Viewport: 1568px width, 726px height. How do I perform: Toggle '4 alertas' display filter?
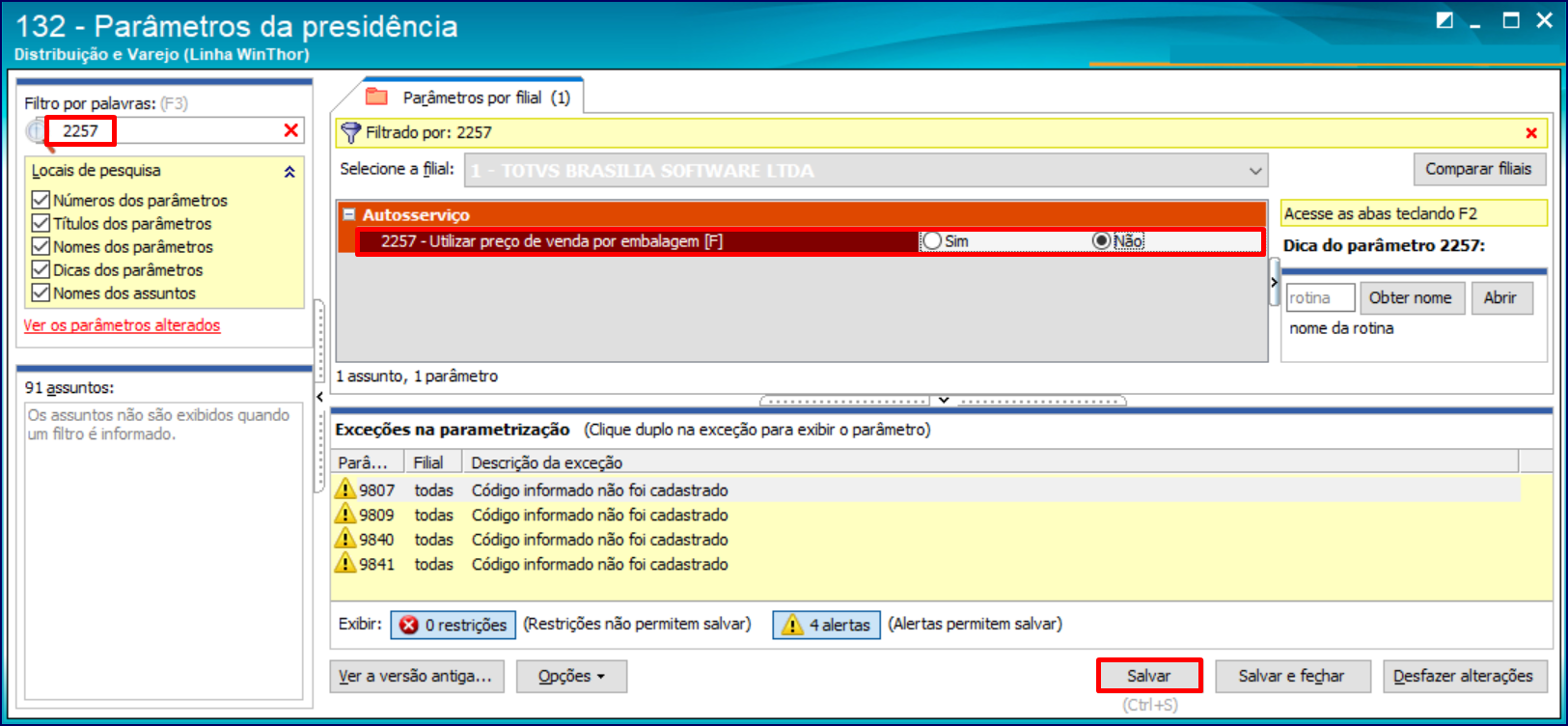[826, 625]
